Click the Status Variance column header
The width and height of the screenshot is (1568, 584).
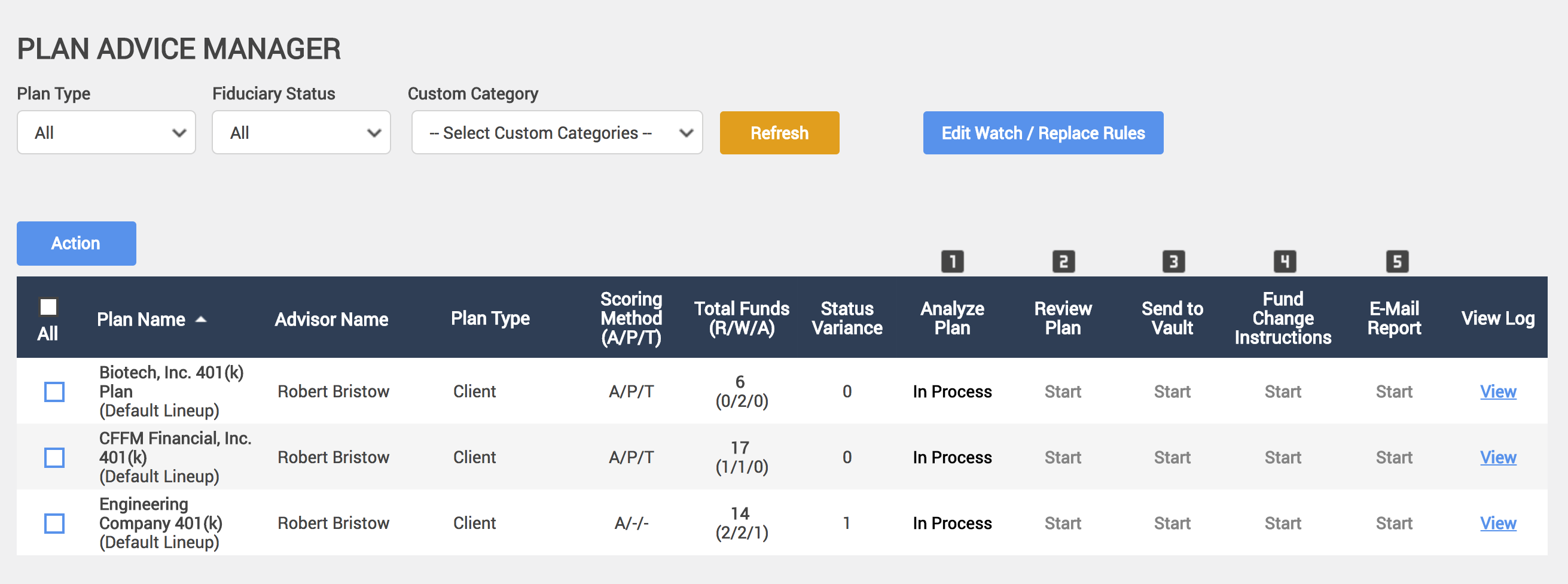click(847, 317)
